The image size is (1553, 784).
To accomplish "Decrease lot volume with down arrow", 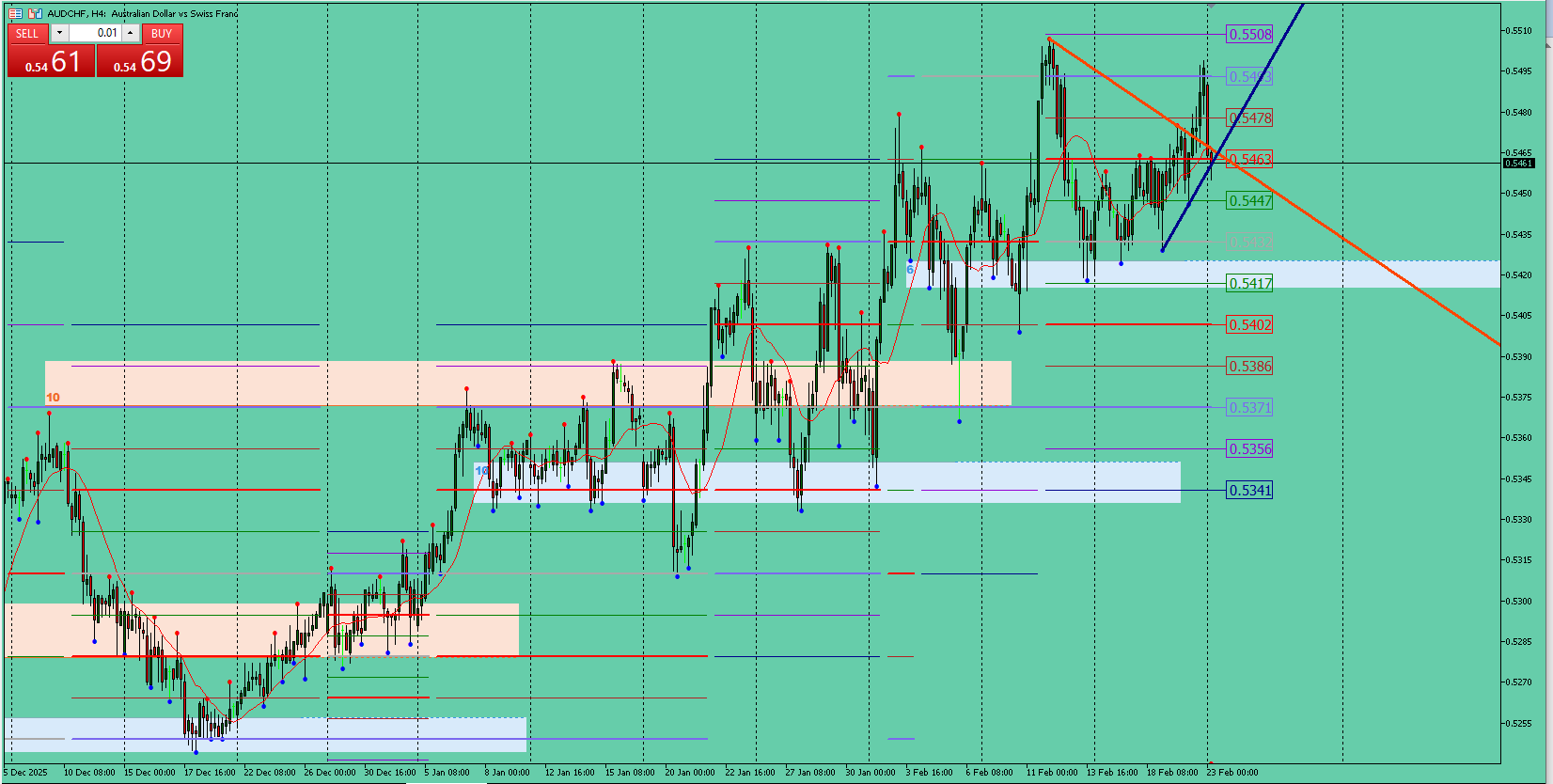I will click(x=59, y=33).
